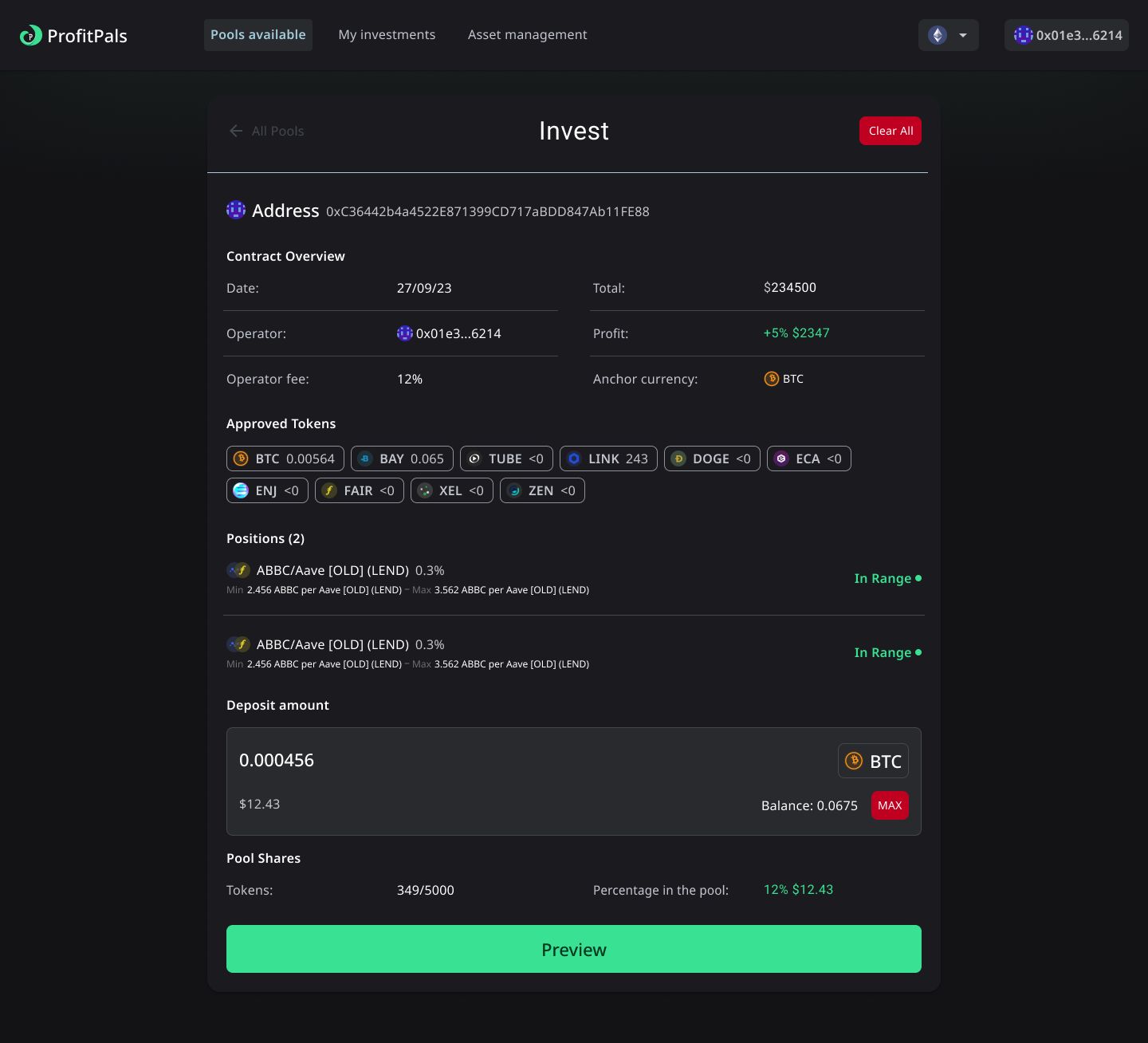Click the $234500 total value

pyautogui.click(x=790, y=287)
